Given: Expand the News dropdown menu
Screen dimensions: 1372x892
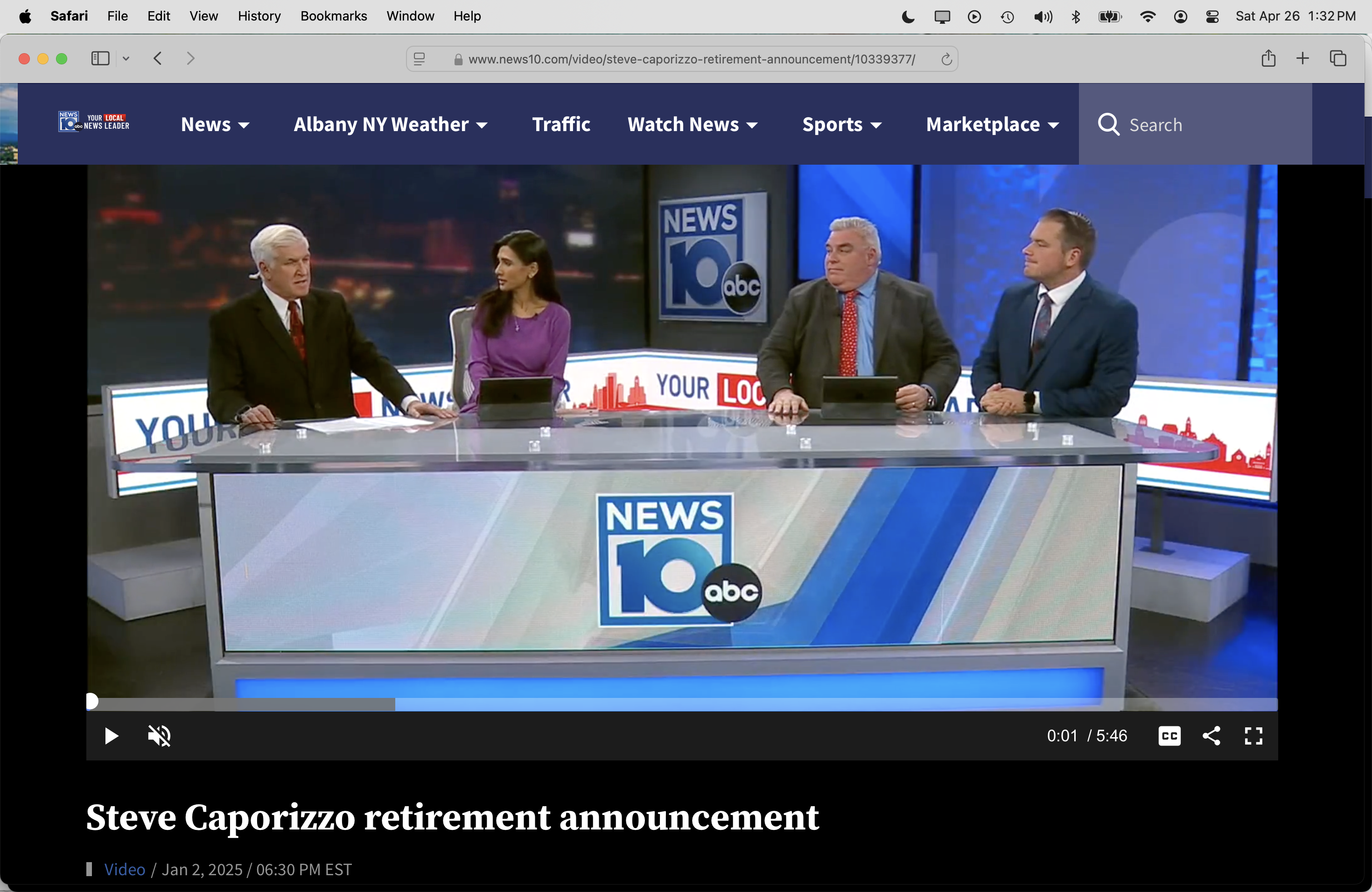Looking at the screenshot, I should pyautogui.click(x=215, y=125).
